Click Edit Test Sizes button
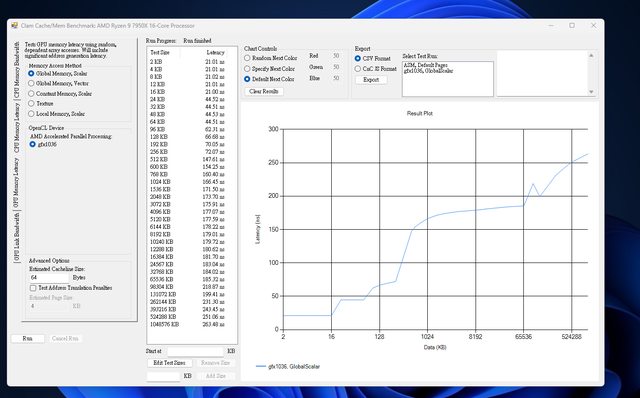640x398 pixels. click(169, 363)
